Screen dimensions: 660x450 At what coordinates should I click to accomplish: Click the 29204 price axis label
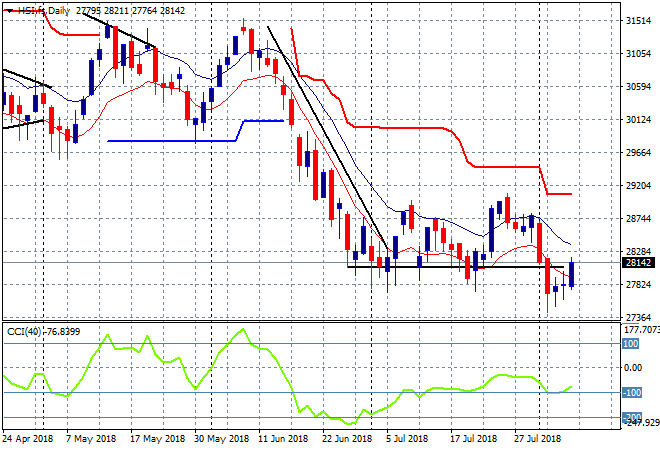tap(639, 185)
